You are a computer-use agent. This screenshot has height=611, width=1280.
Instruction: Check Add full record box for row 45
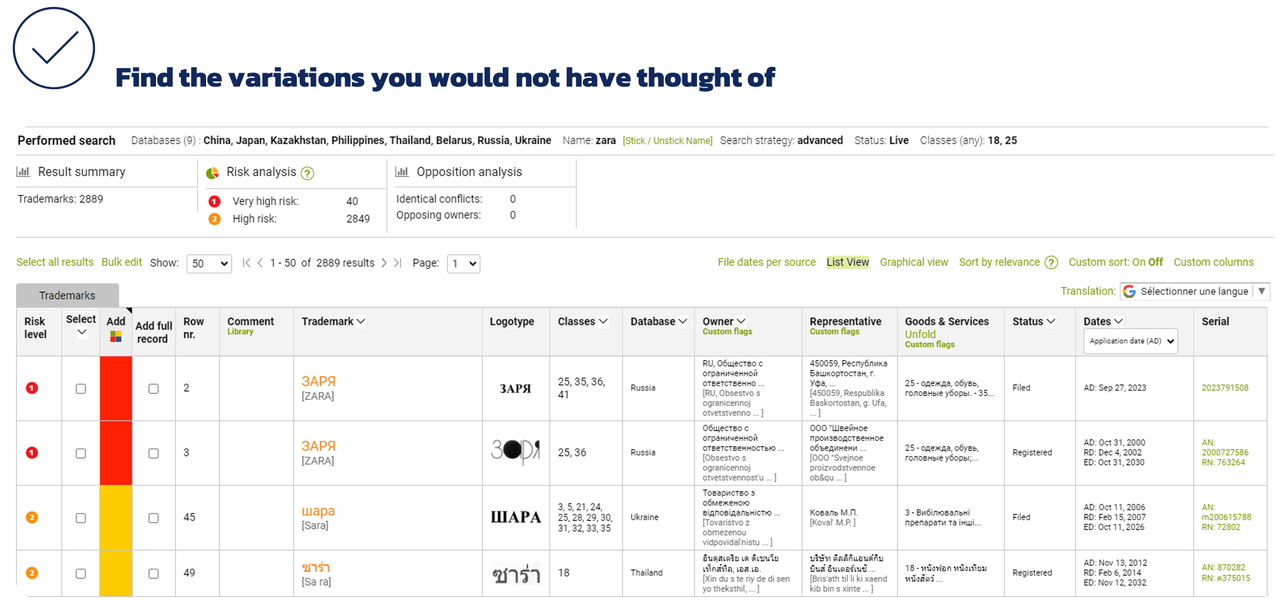click(x=153, y=518)
